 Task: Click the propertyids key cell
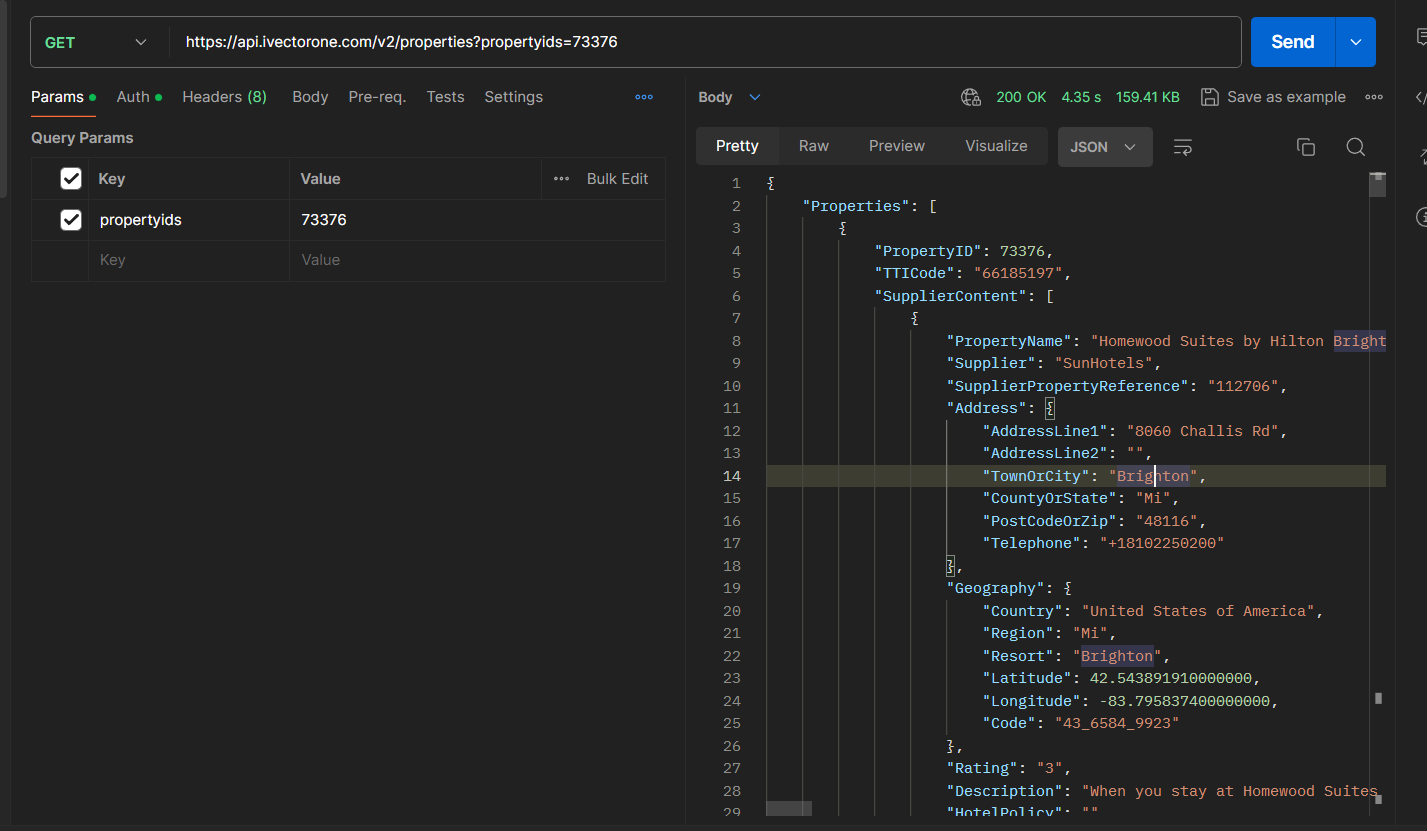point(190,220)
